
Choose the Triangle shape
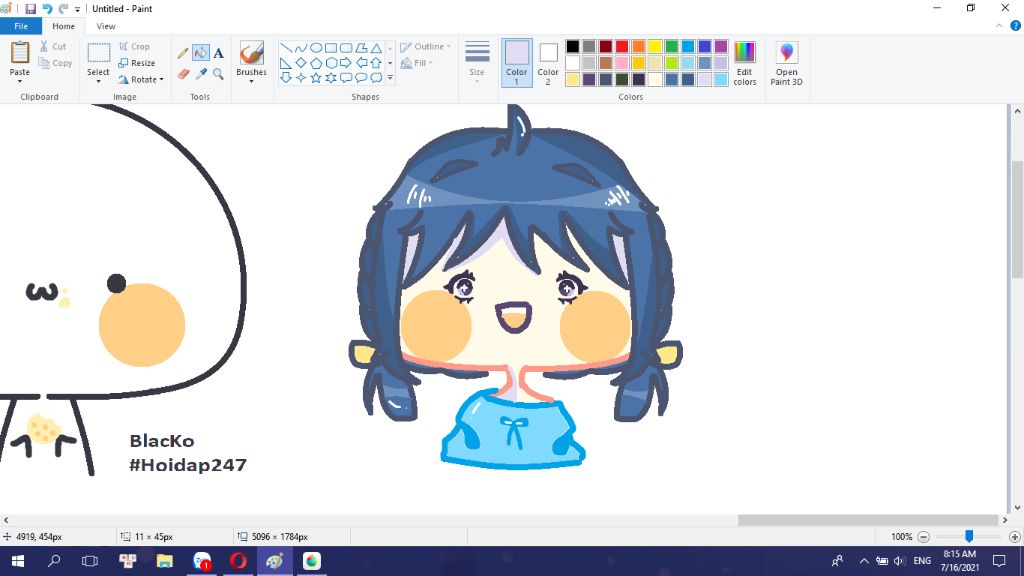[x=376, y=48]
